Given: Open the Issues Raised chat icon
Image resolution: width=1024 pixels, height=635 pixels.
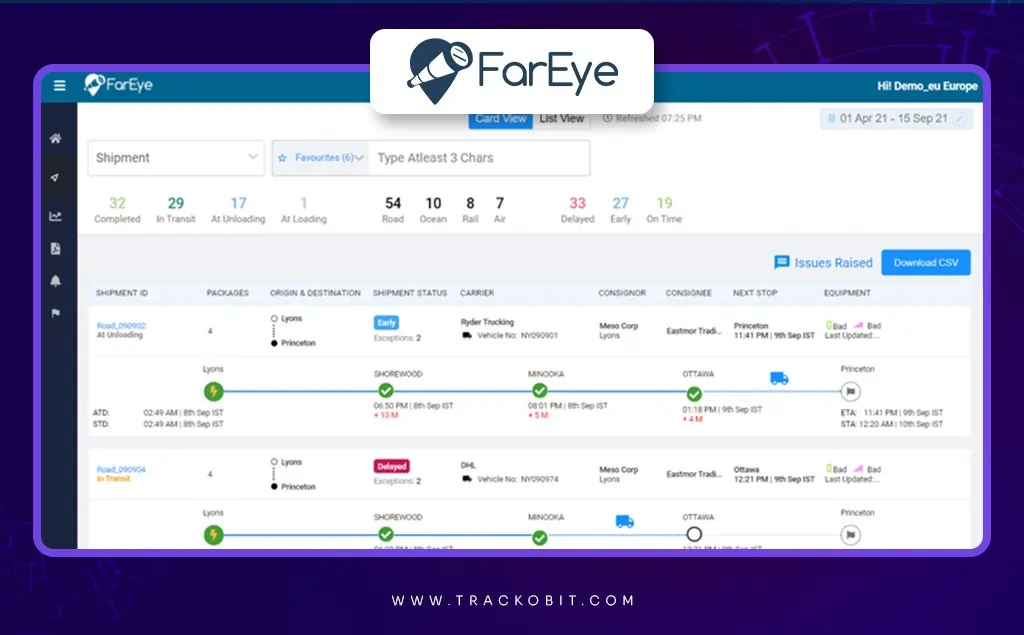Looking at the screenshot, I should click(x=783, y=262).
